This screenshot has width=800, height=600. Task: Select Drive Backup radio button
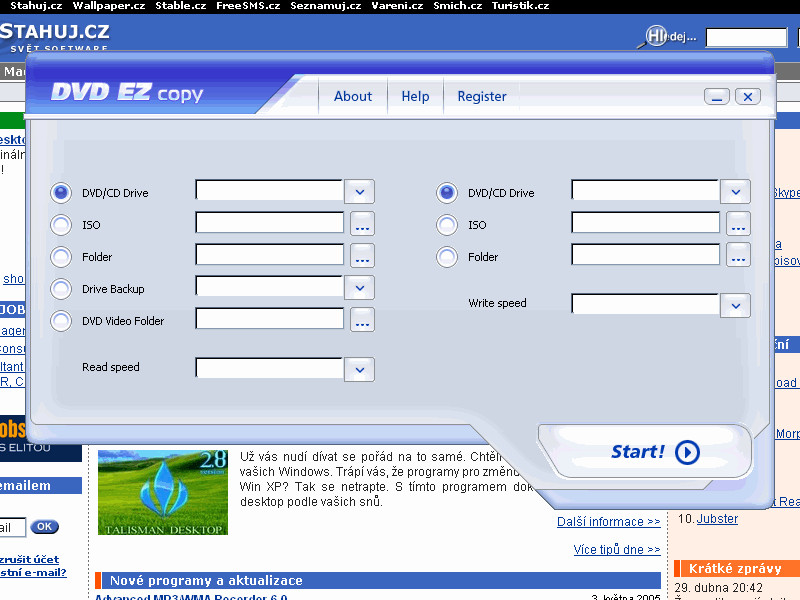[x=61, y=289]
